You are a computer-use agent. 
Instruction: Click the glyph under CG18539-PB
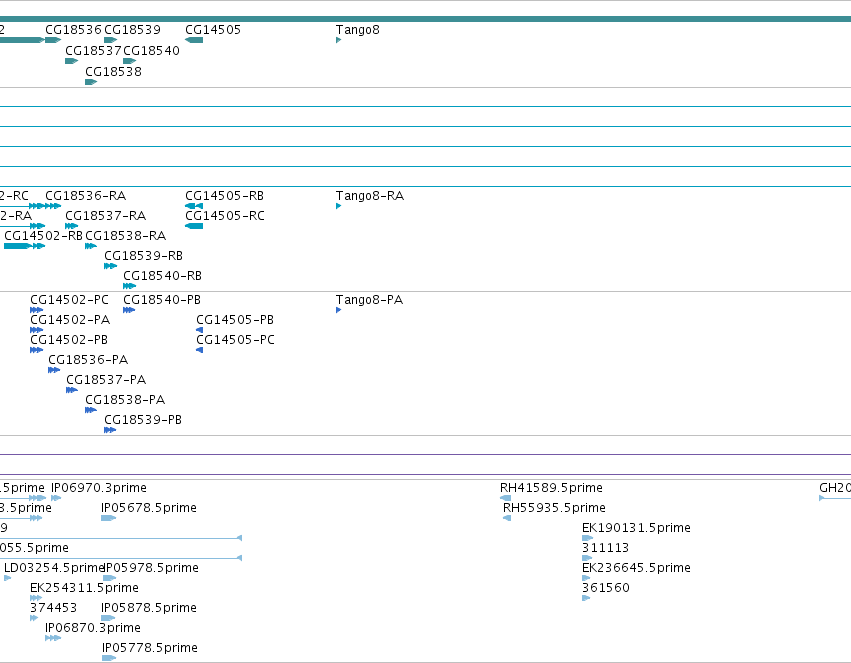tap(110, 430)
